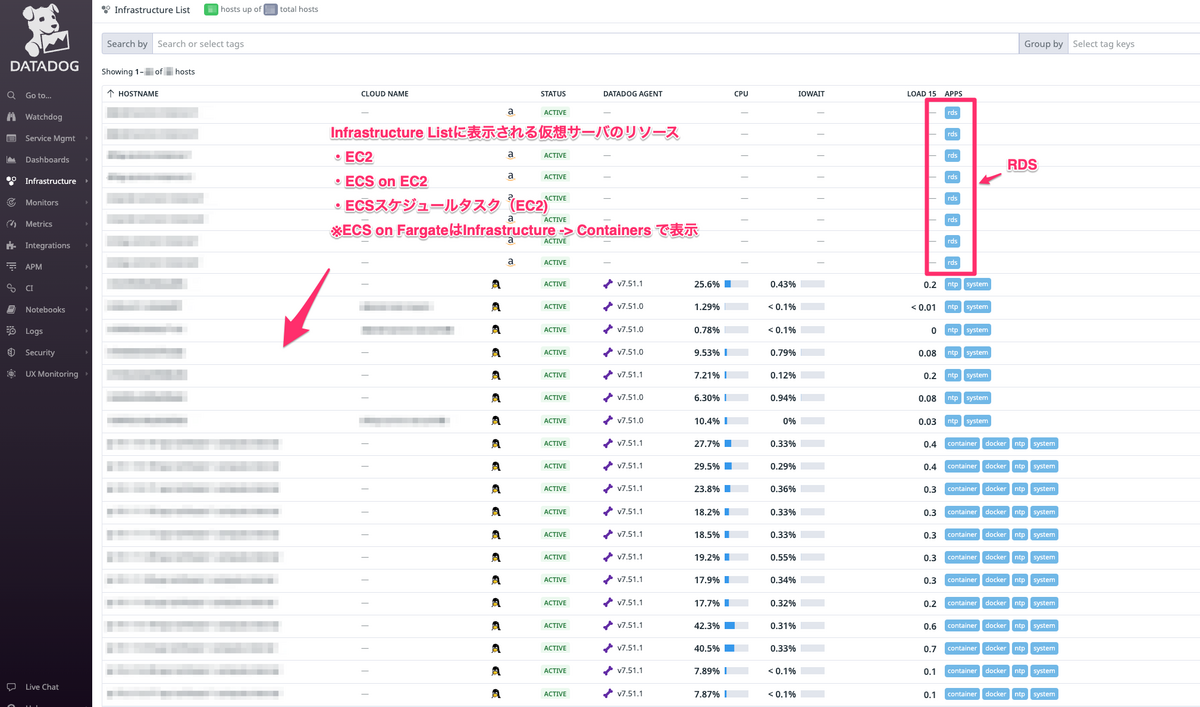
Task: Click the CPU bar showing 29.5%
Action: [x=736, y=467]
